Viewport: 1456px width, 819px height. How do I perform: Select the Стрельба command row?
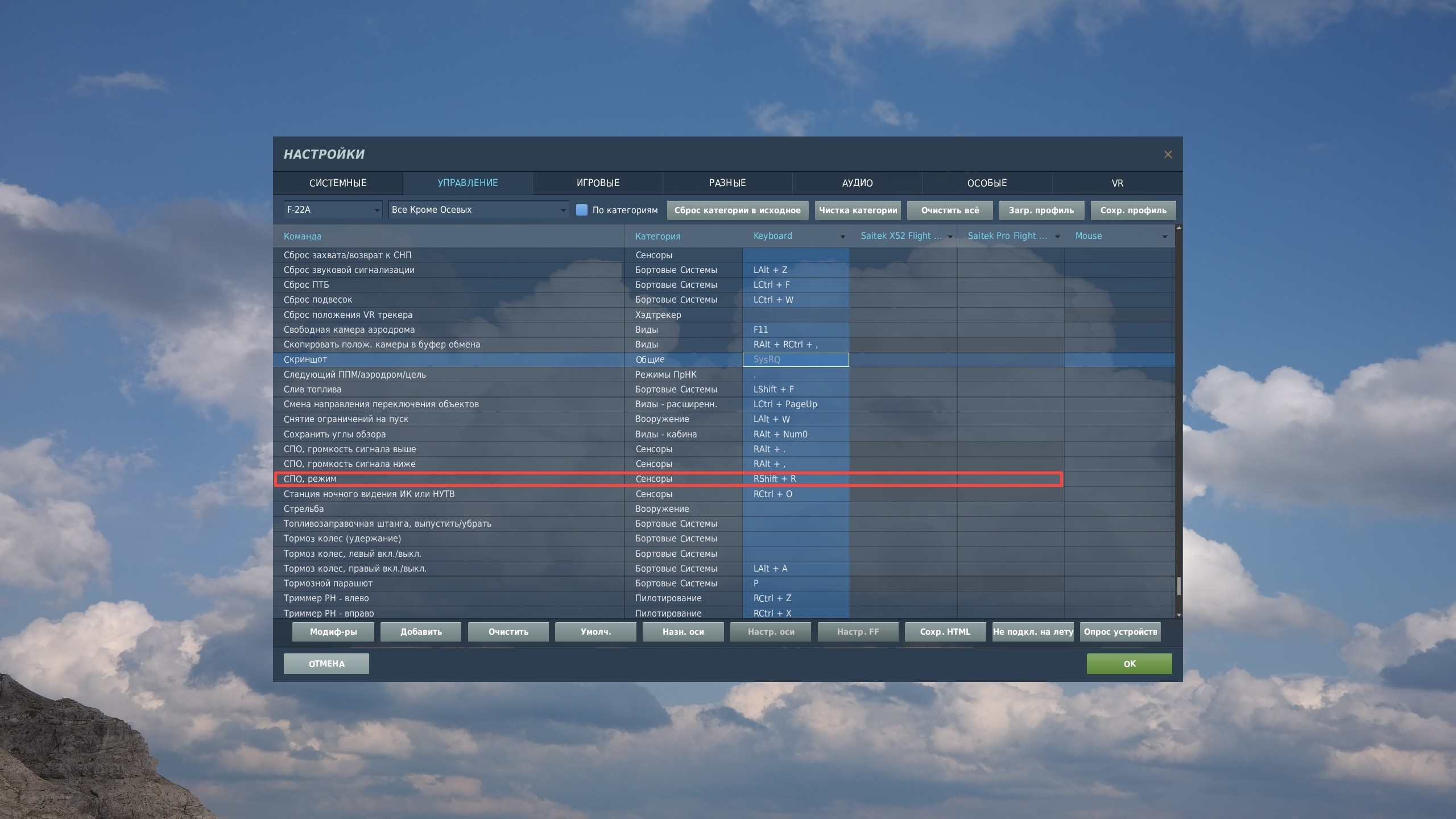tap(724, 509)
